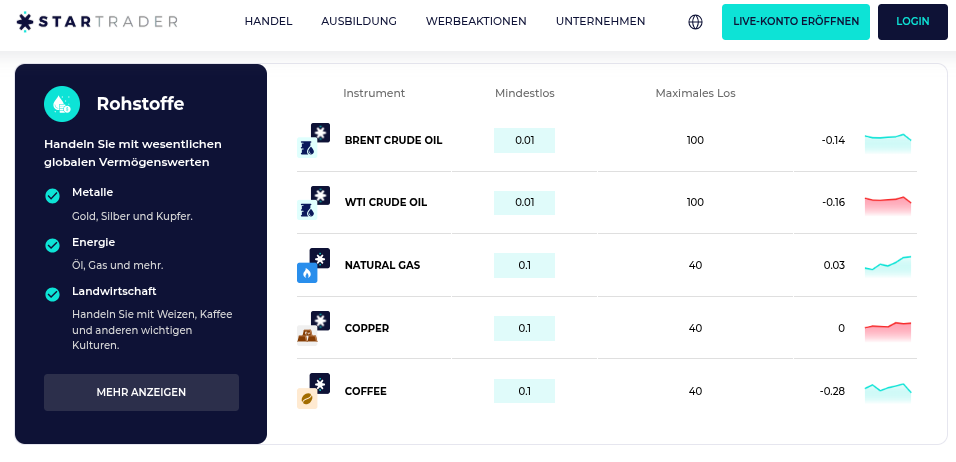Click Brent Crude Oil maximum lot 100
The height and width of the screenshot is (462, 956).
(695, 140)
